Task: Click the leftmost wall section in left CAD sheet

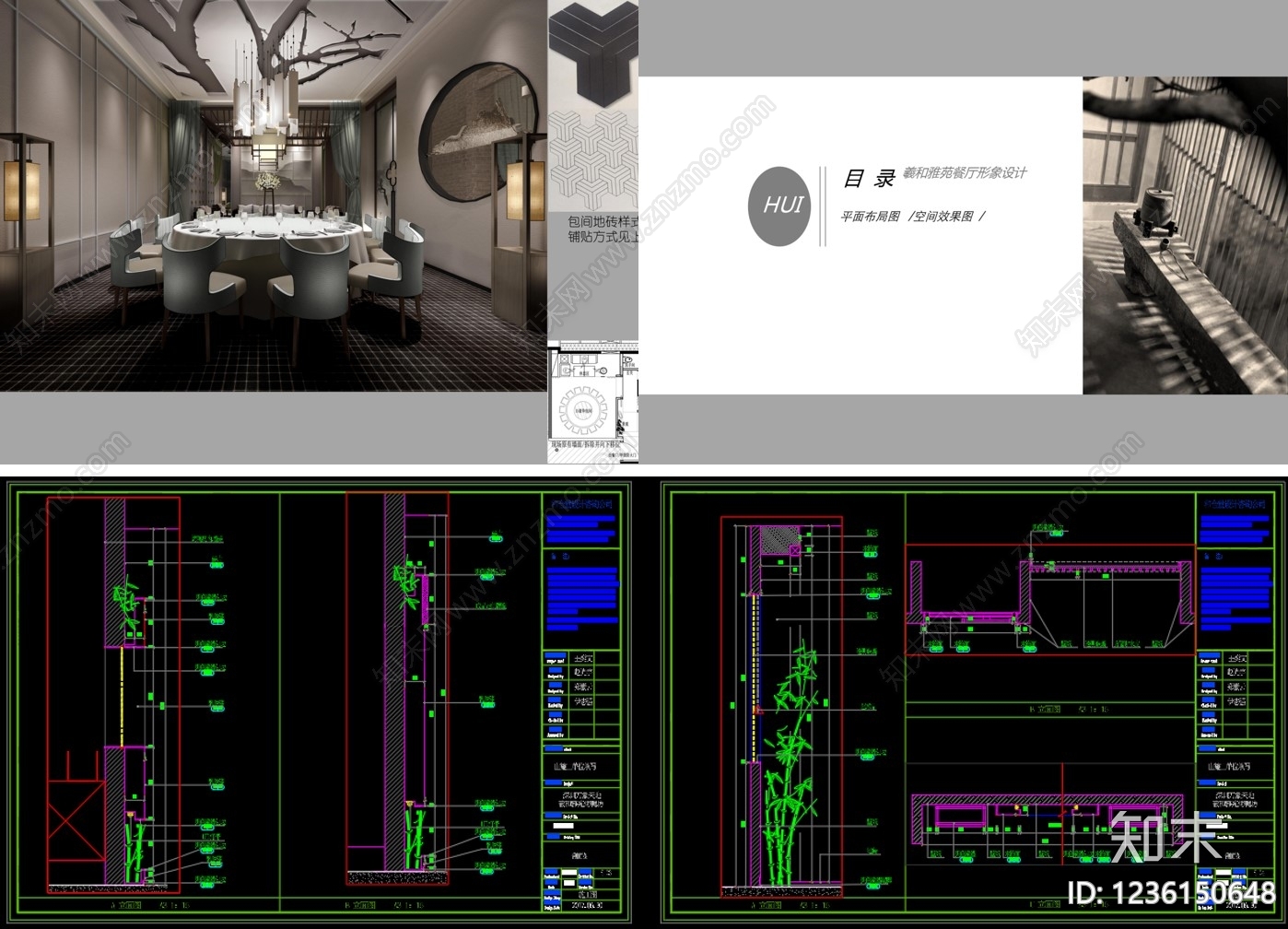Action: pos(113,695)
